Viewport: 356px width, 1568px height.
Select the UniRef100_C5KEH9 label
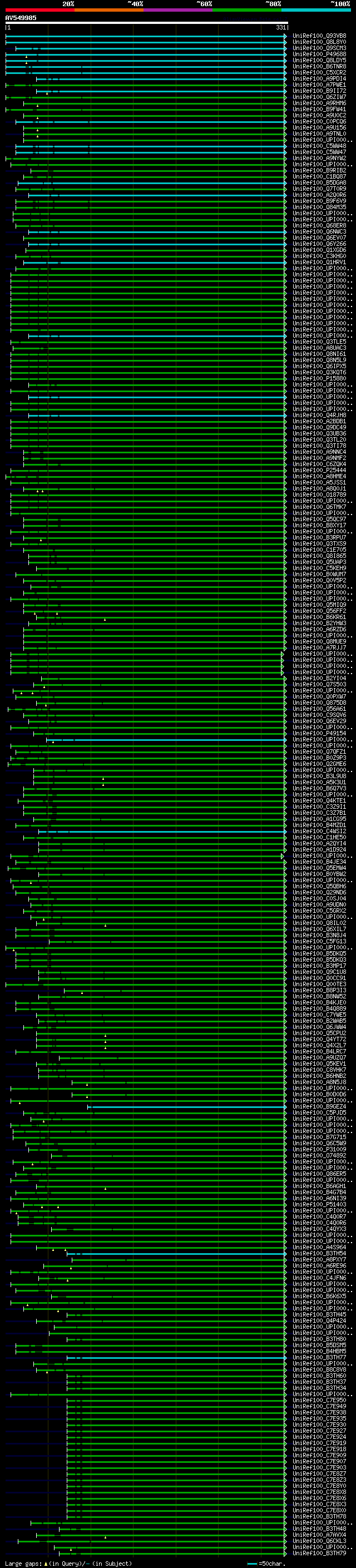point(319,568)
